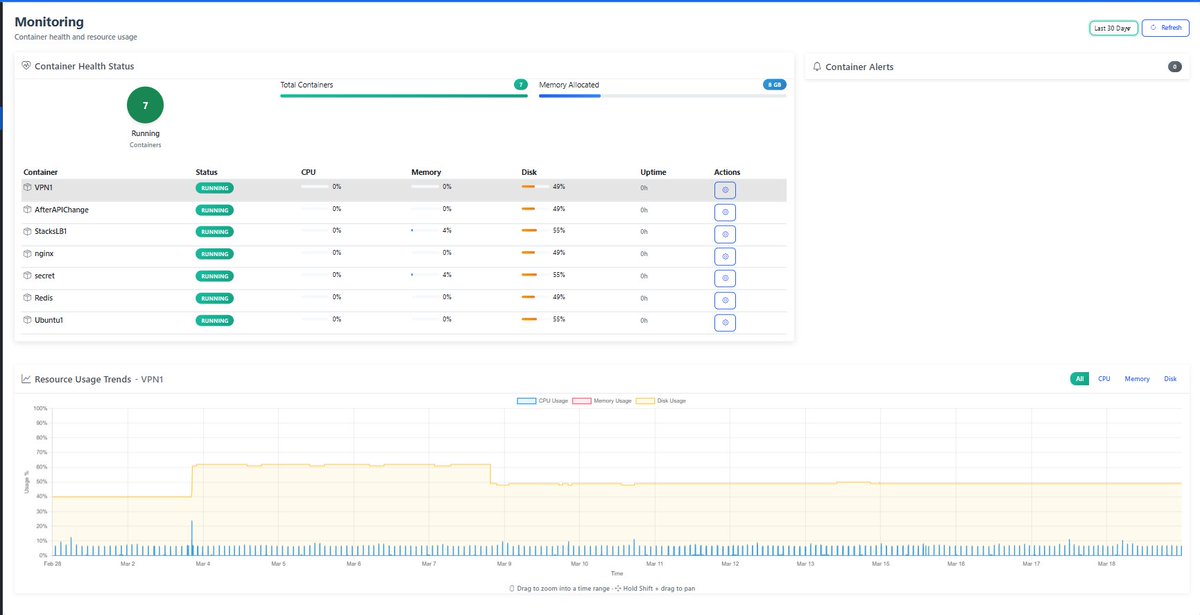This screenshot has height=615, width=1200.
Task: Click the circular refresh icon in the Refresh button
Action: point(1152,27)
